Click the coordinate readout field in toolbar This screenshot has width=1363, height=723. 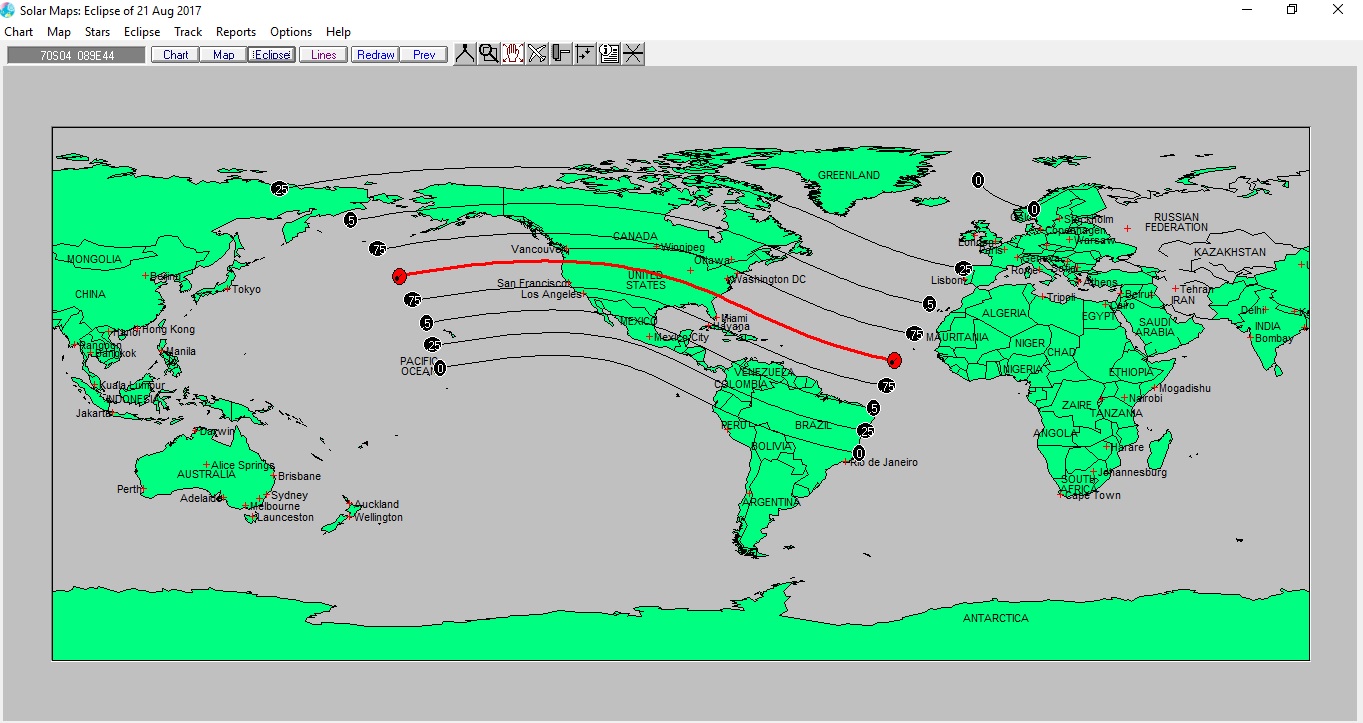tap(76, 55)
